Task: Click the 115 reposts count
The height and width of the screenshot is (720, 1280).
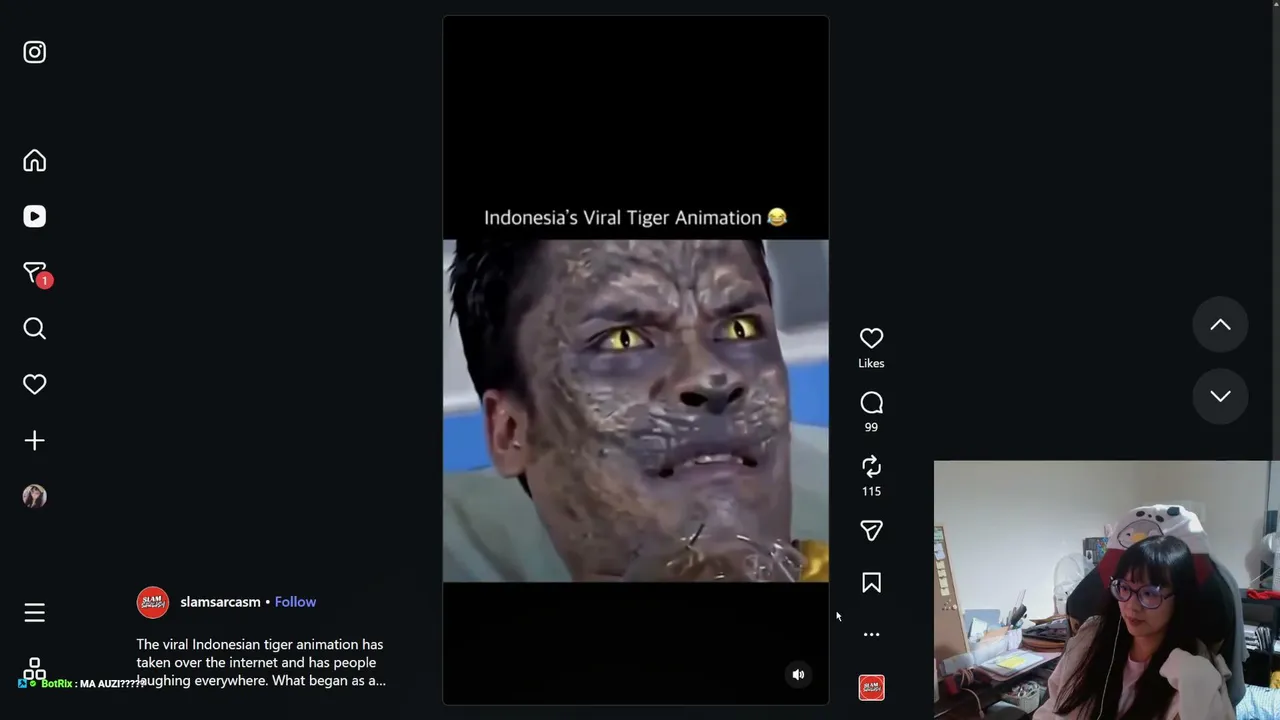Action: coord(871,491)
